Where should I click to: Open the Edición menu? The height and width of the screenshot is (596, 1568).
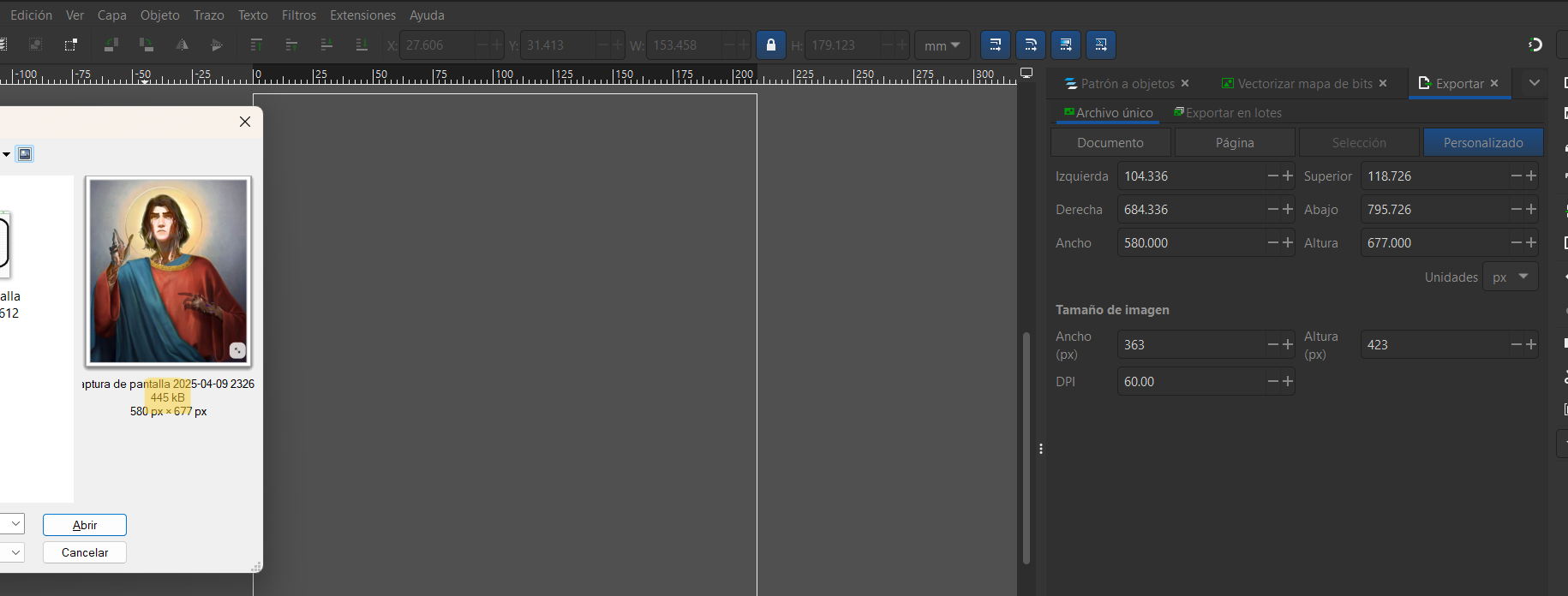pyautogui.click(x=31, y=15)
